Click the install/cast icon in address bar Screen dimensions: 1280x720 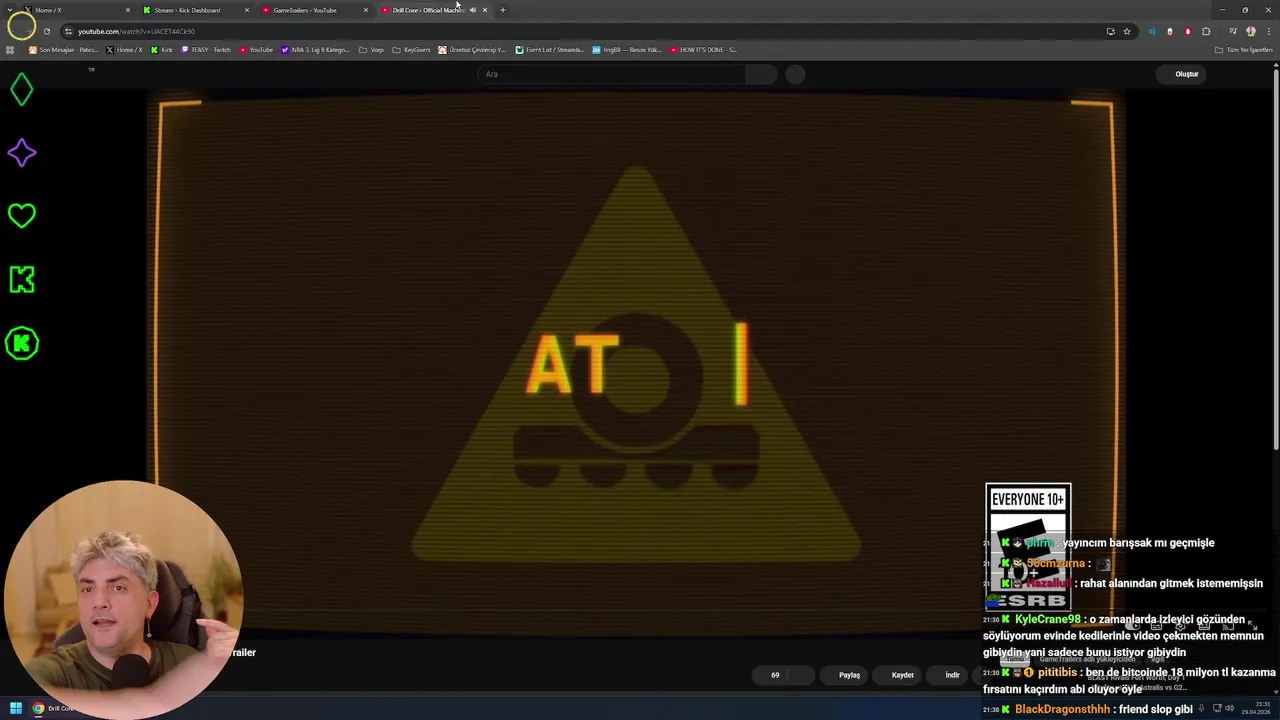[x=1110, y=31]
